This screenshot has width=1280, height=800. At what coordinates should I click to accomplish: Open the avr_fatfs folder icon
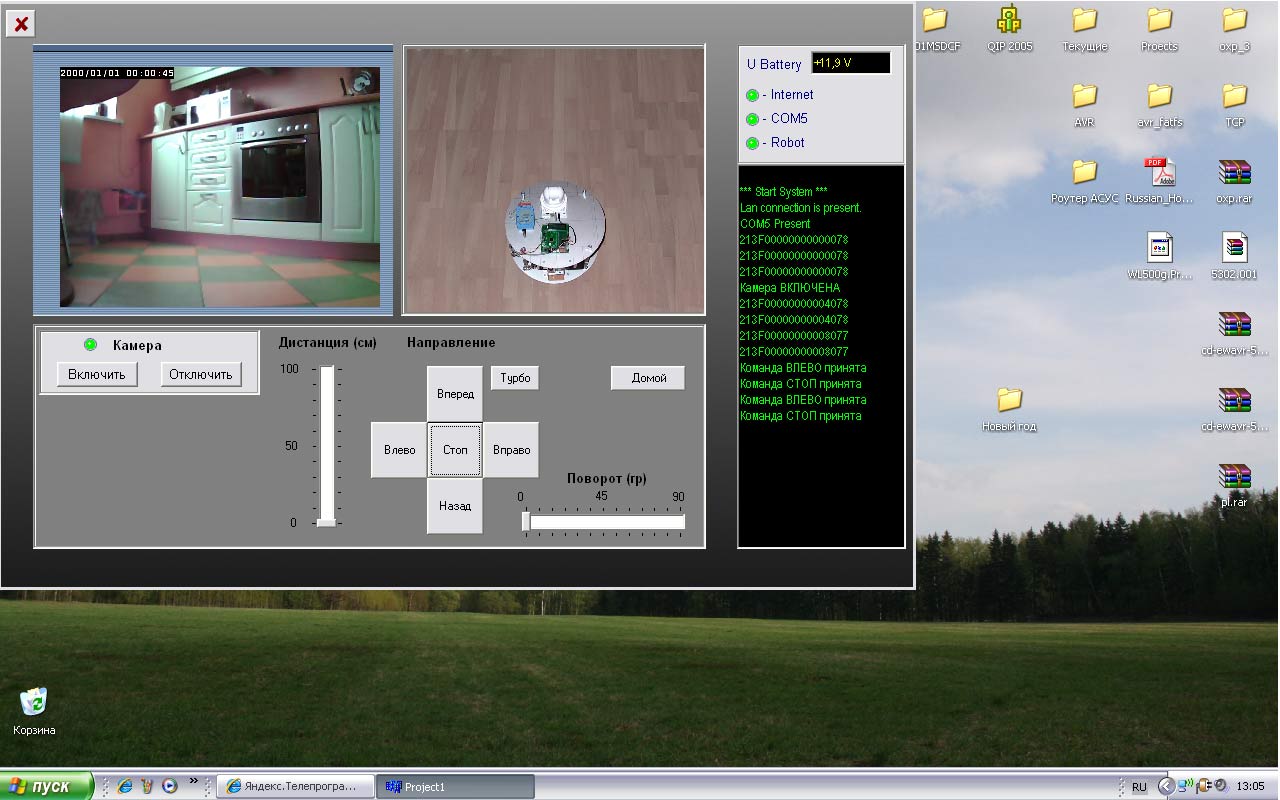(1159, 96)
